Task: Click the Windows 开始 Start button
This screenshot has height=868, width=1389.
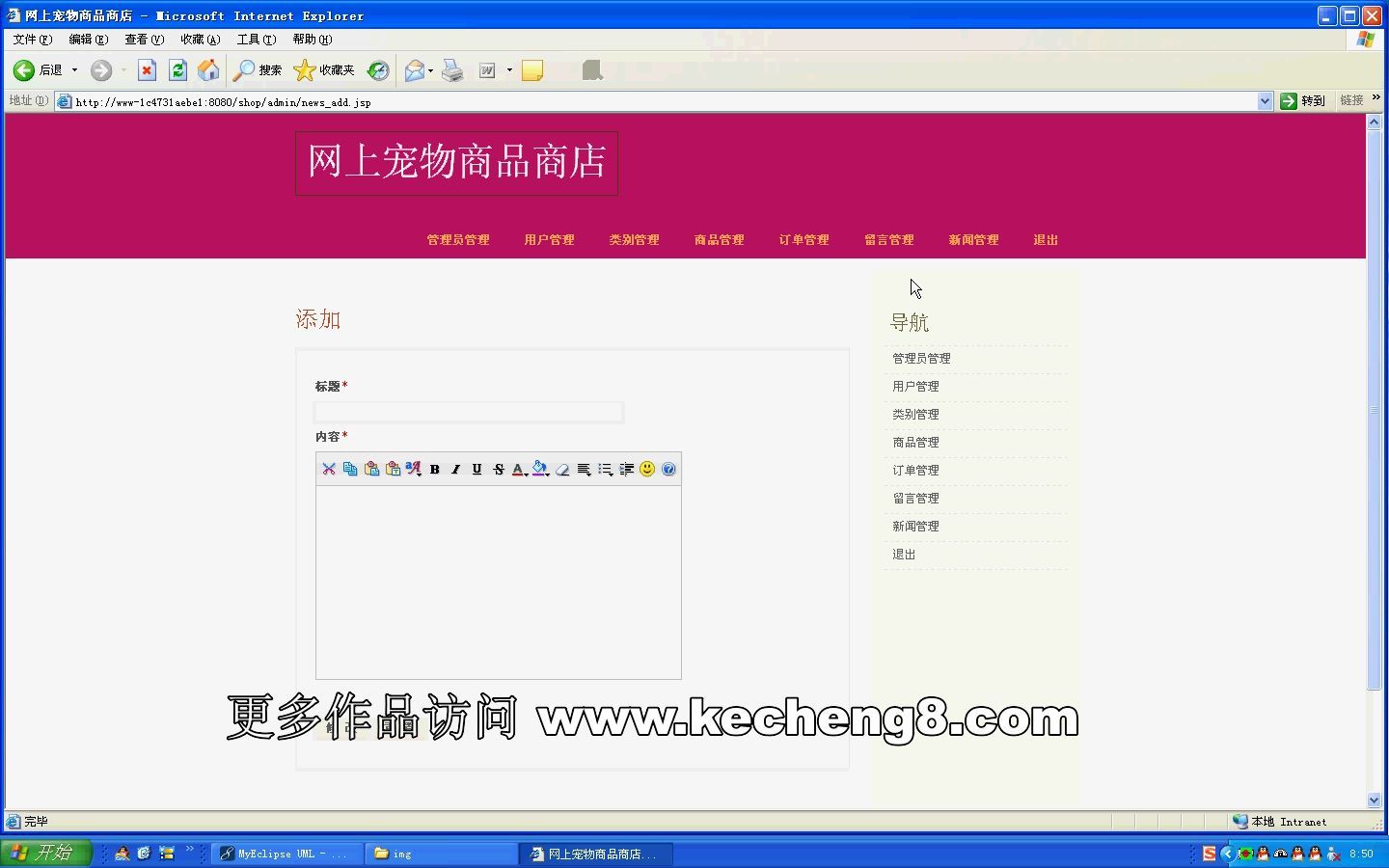Action: pos(46,854)
